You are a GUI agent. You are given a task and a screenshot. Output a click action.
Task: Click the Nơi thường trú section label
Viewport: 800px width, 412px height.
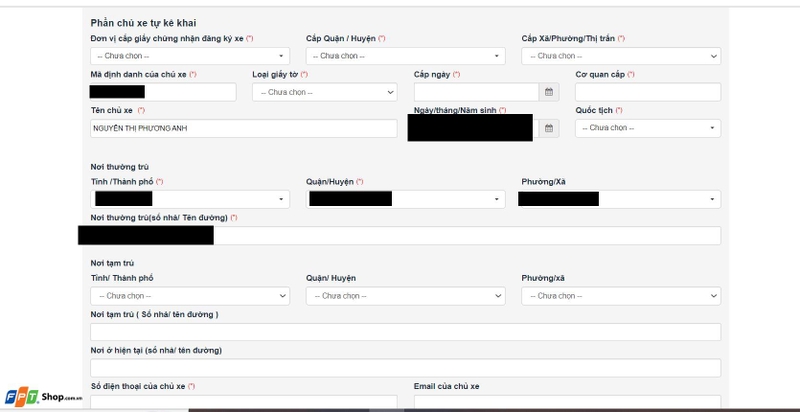pyautogui.click(x=120, y=167)
